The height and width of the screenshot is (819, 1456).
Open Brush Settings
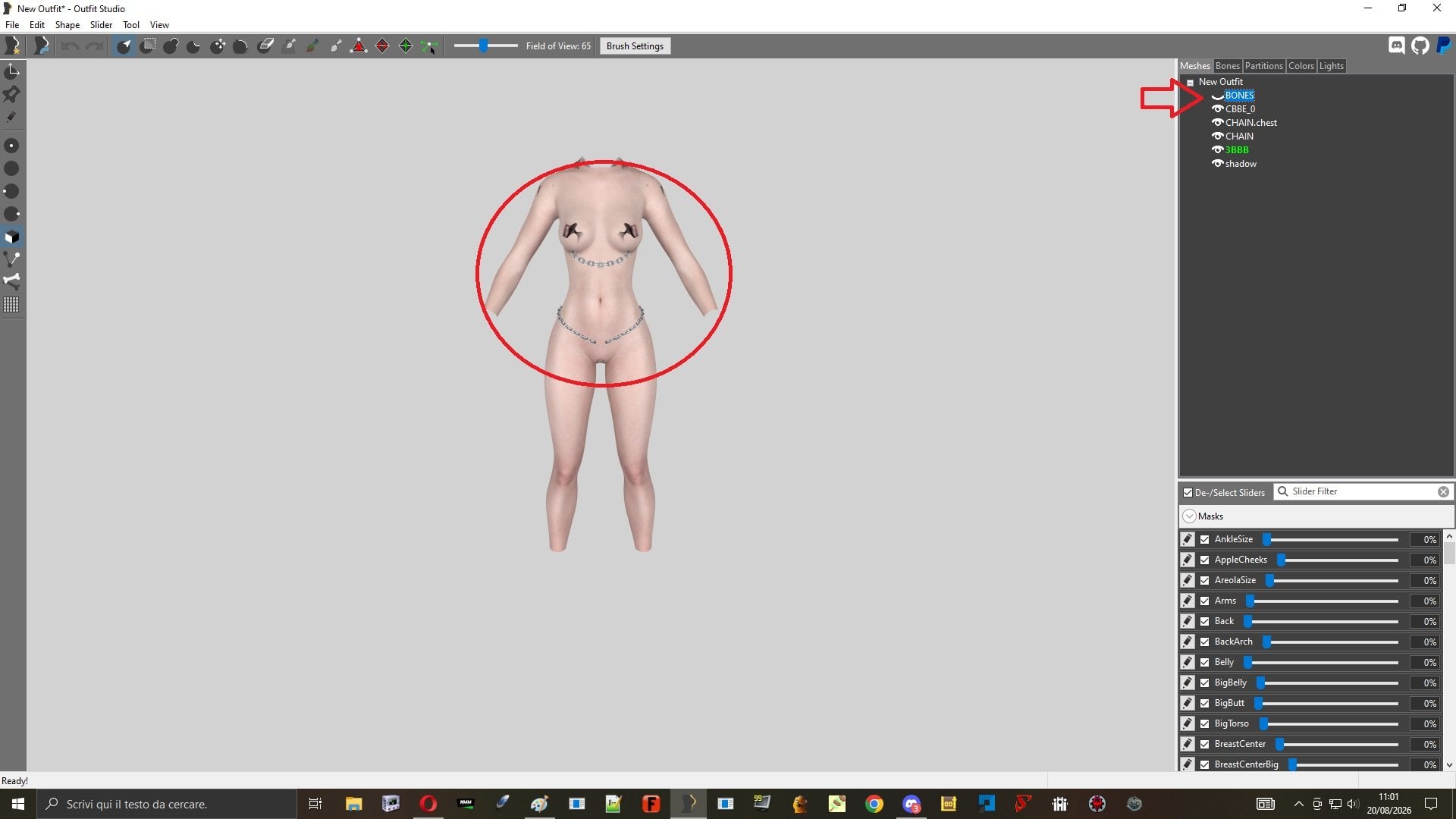pyautogui.click(x=635, y=46)
